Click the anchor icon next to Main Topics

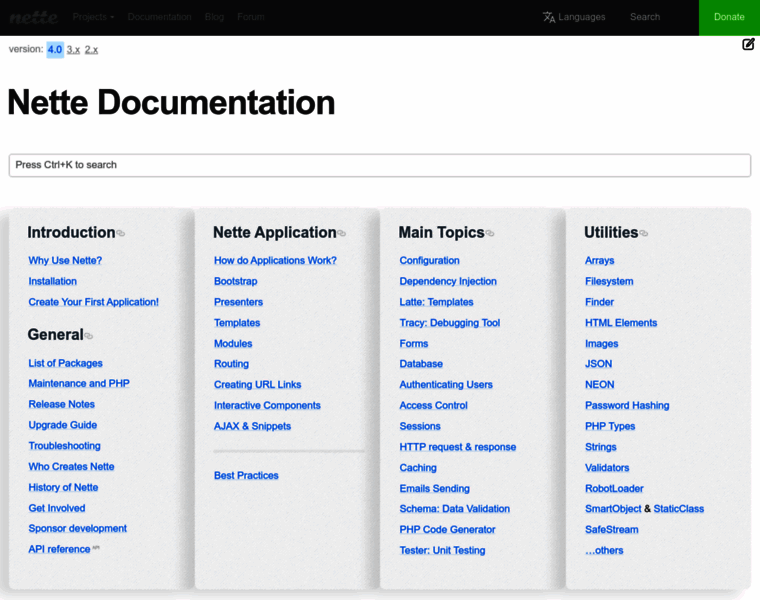[x=490, y=234]
